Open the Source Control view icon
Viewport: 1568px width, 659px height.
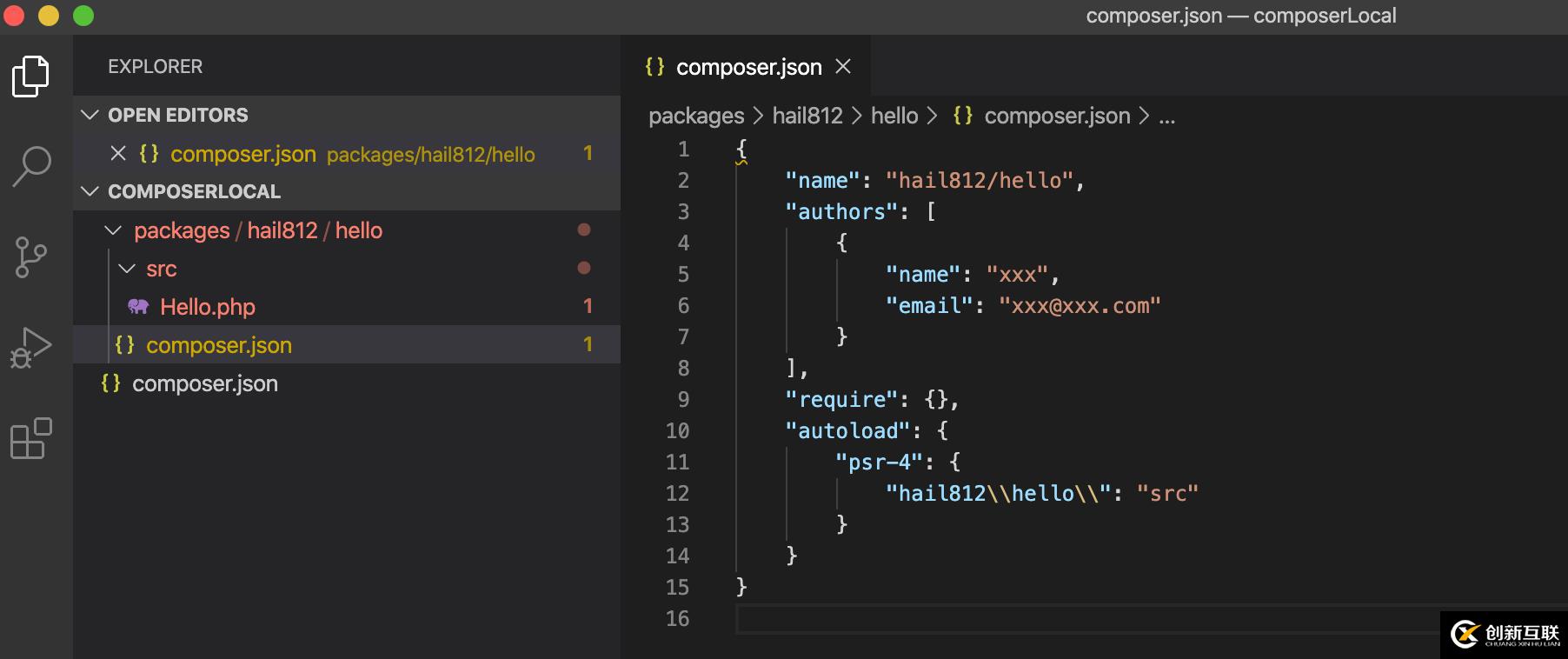pos(31,257)
